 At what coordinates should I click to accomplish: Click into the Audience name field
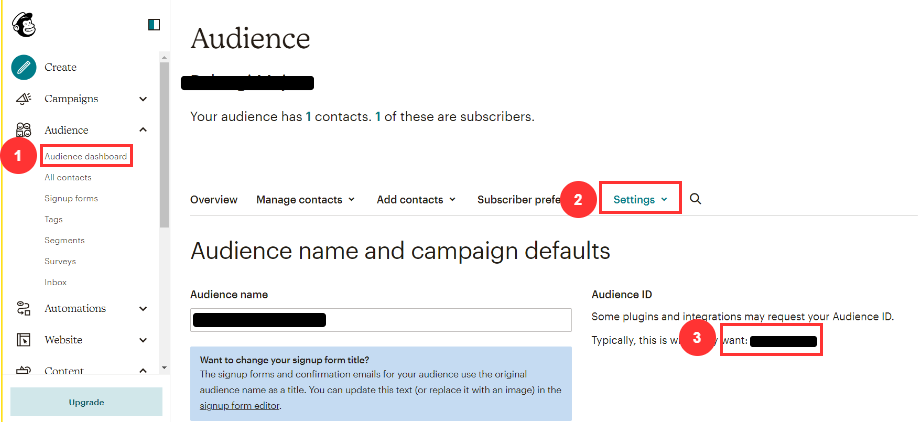click(380, 320)
